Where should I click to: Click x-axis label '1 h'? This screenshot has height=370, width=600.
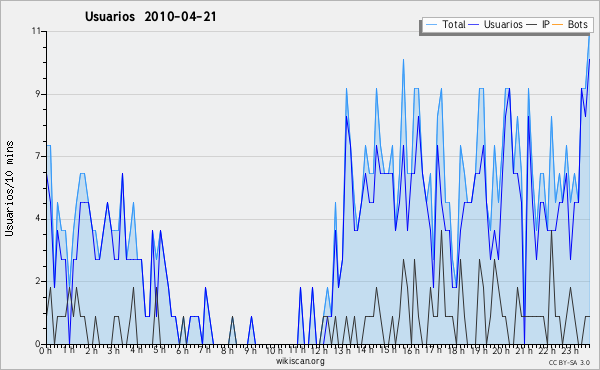pos(69,350)
